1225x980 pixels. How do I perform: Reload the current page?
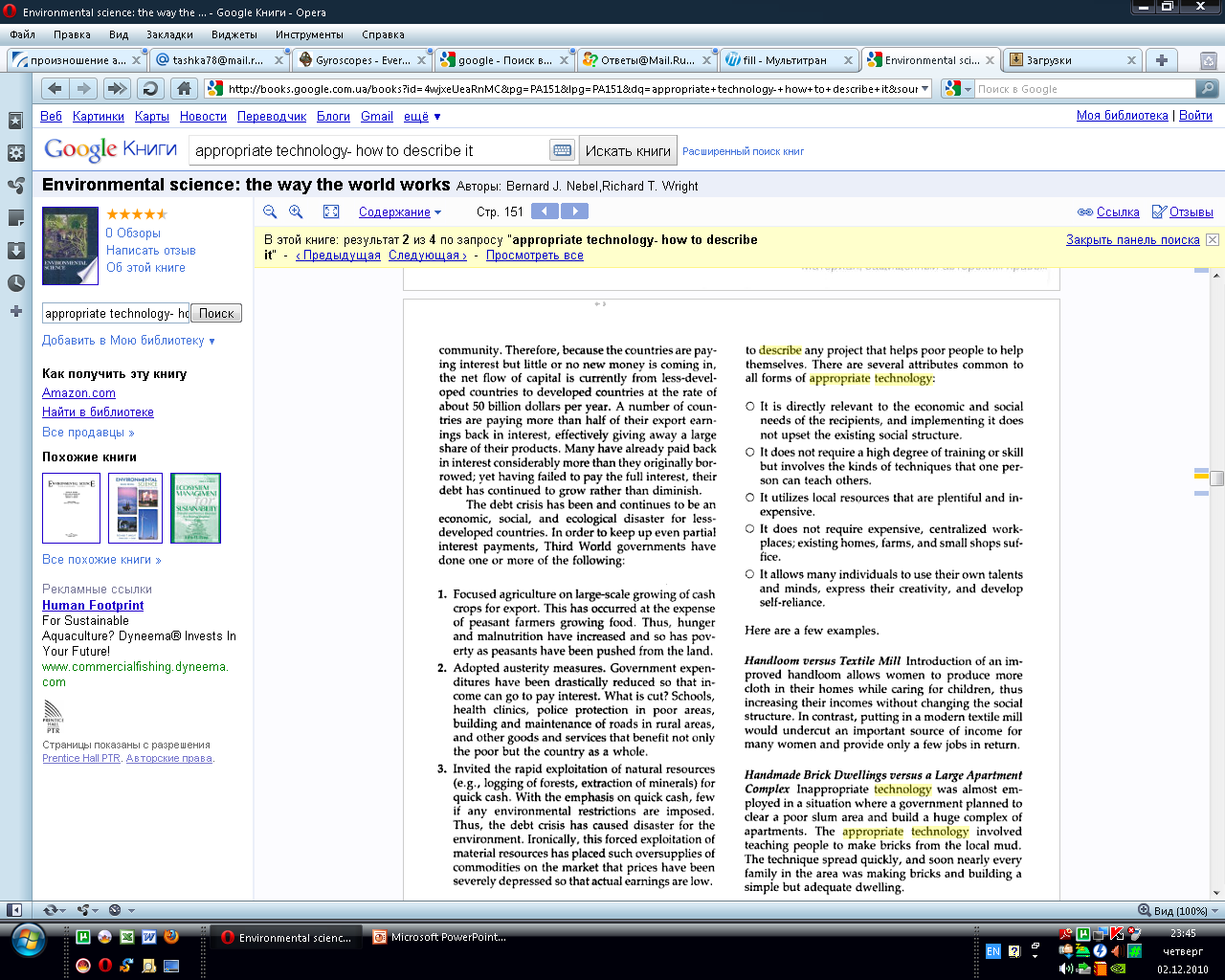click(x=150, y=88)
